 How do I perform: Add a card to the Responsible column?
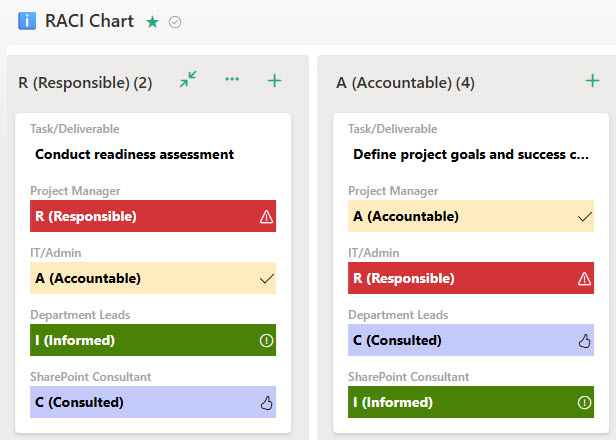coord(275,81)
